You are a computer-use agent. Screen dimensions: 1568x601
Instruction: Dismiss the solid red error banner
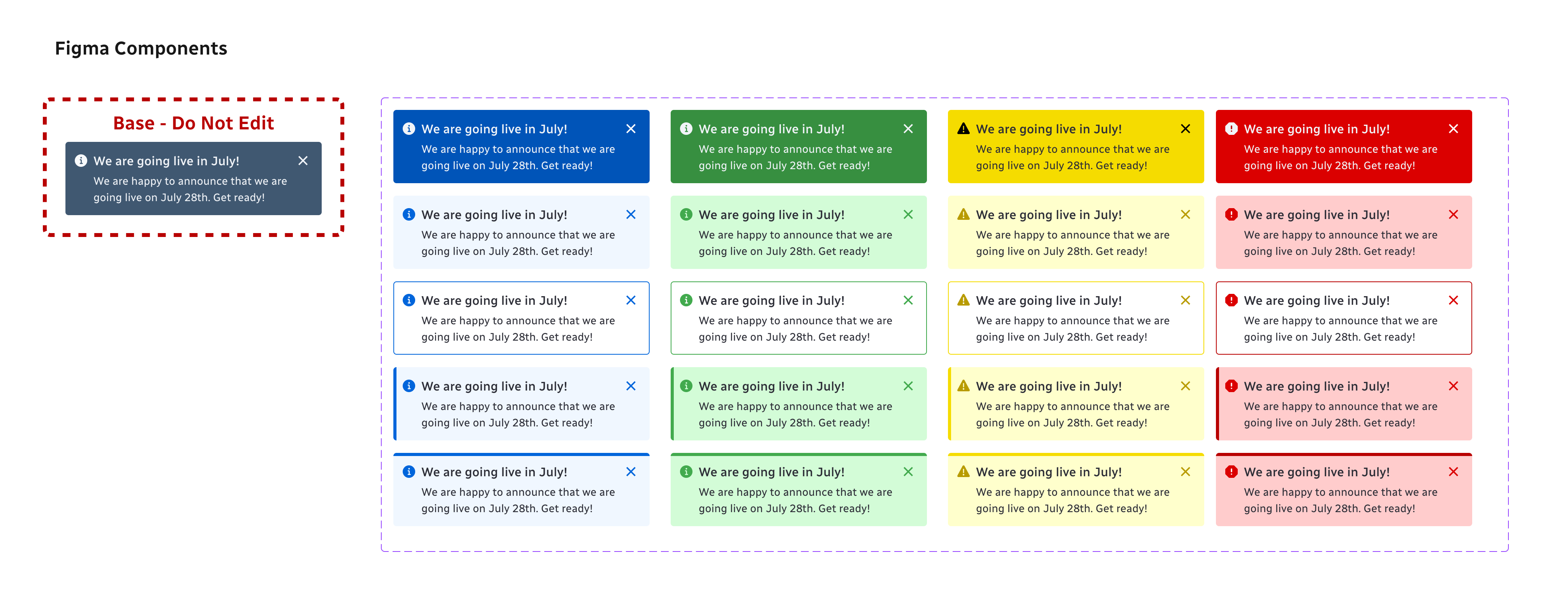tap(1453, 129)
